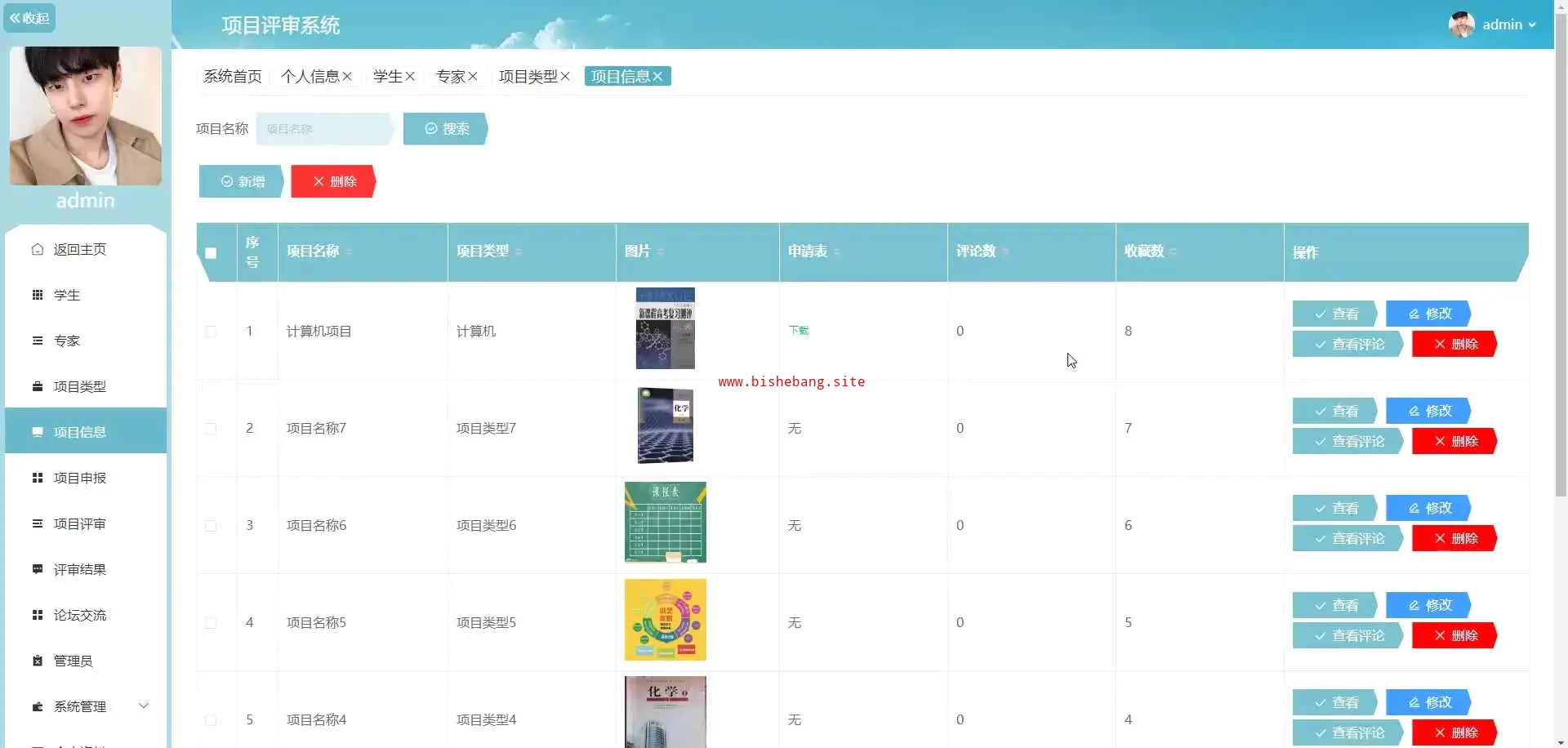Click the 评审结果 sidebar icon
Screen dimensions: 1568x748
[x=37, y=569]
